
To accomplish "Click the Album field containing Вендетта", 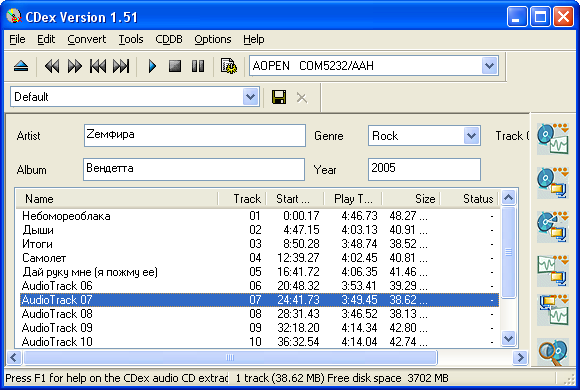I will (x=194, y=169).
